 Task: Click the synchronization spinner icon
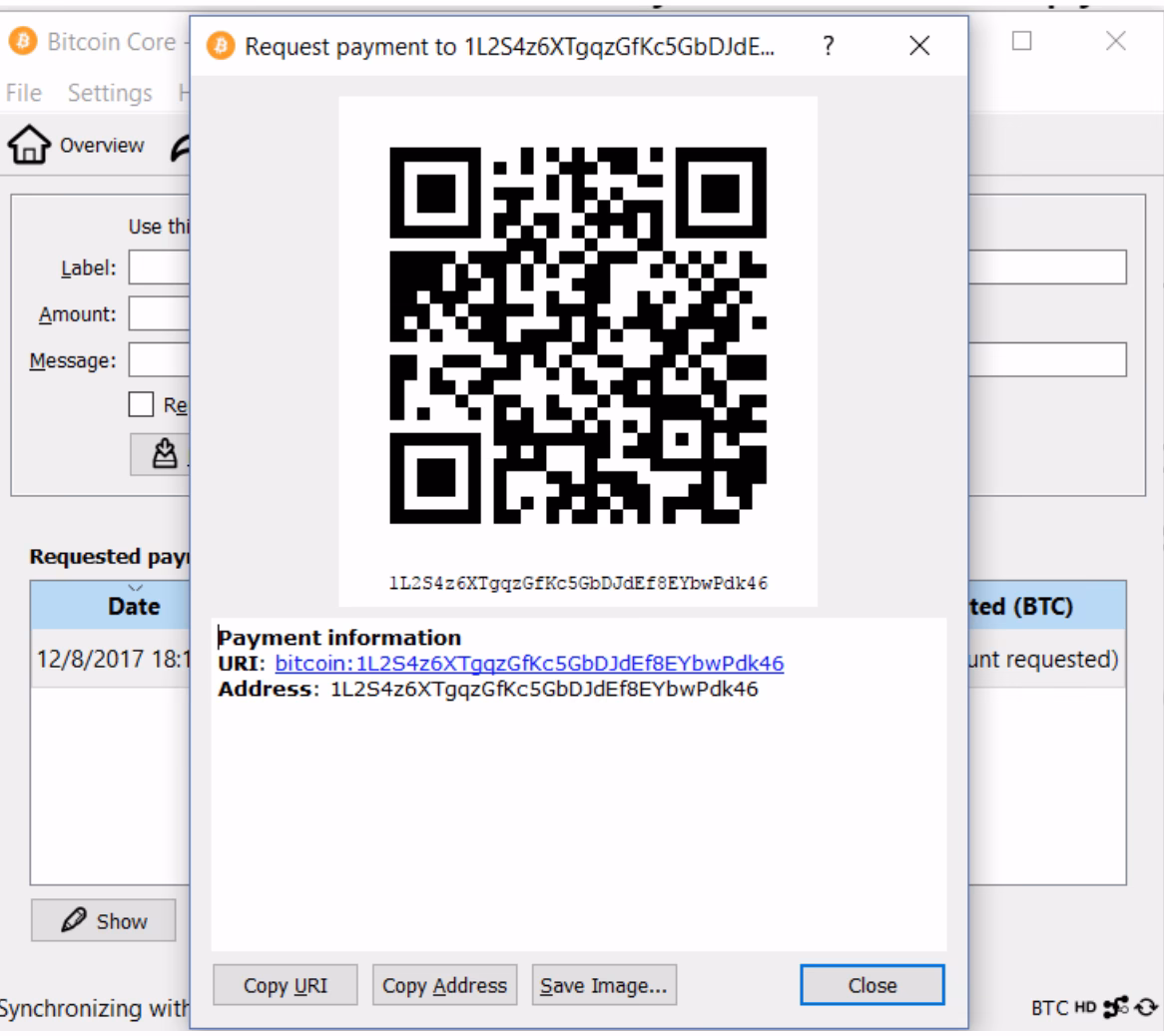[x=1146, y=1007]
